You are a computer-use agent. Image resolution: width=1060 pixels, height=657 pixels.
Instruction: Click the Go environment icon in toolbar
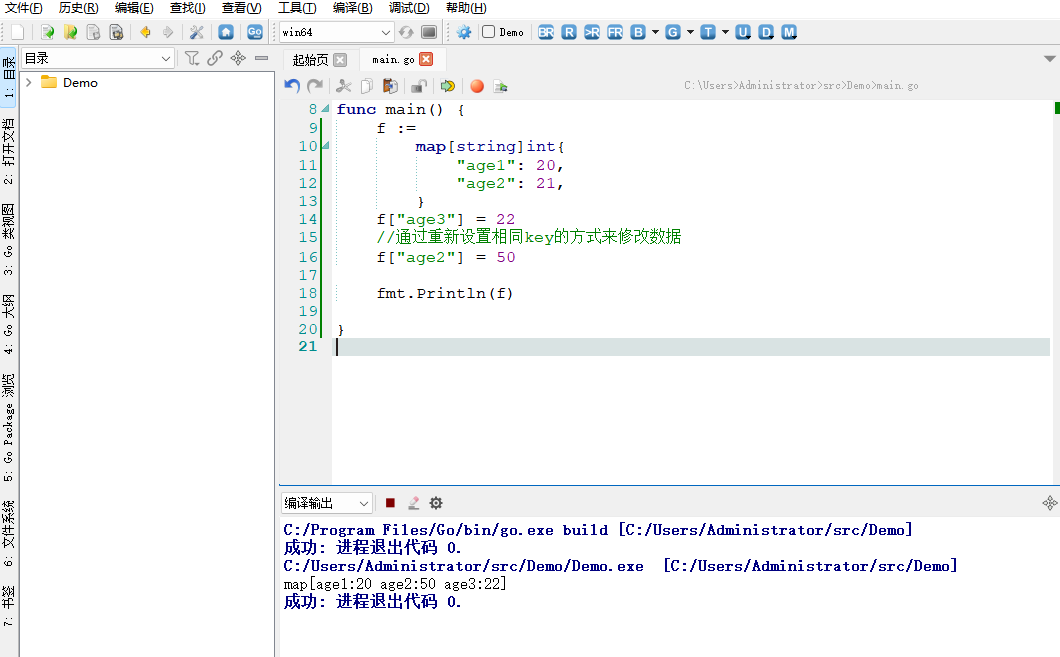[254, 32]
